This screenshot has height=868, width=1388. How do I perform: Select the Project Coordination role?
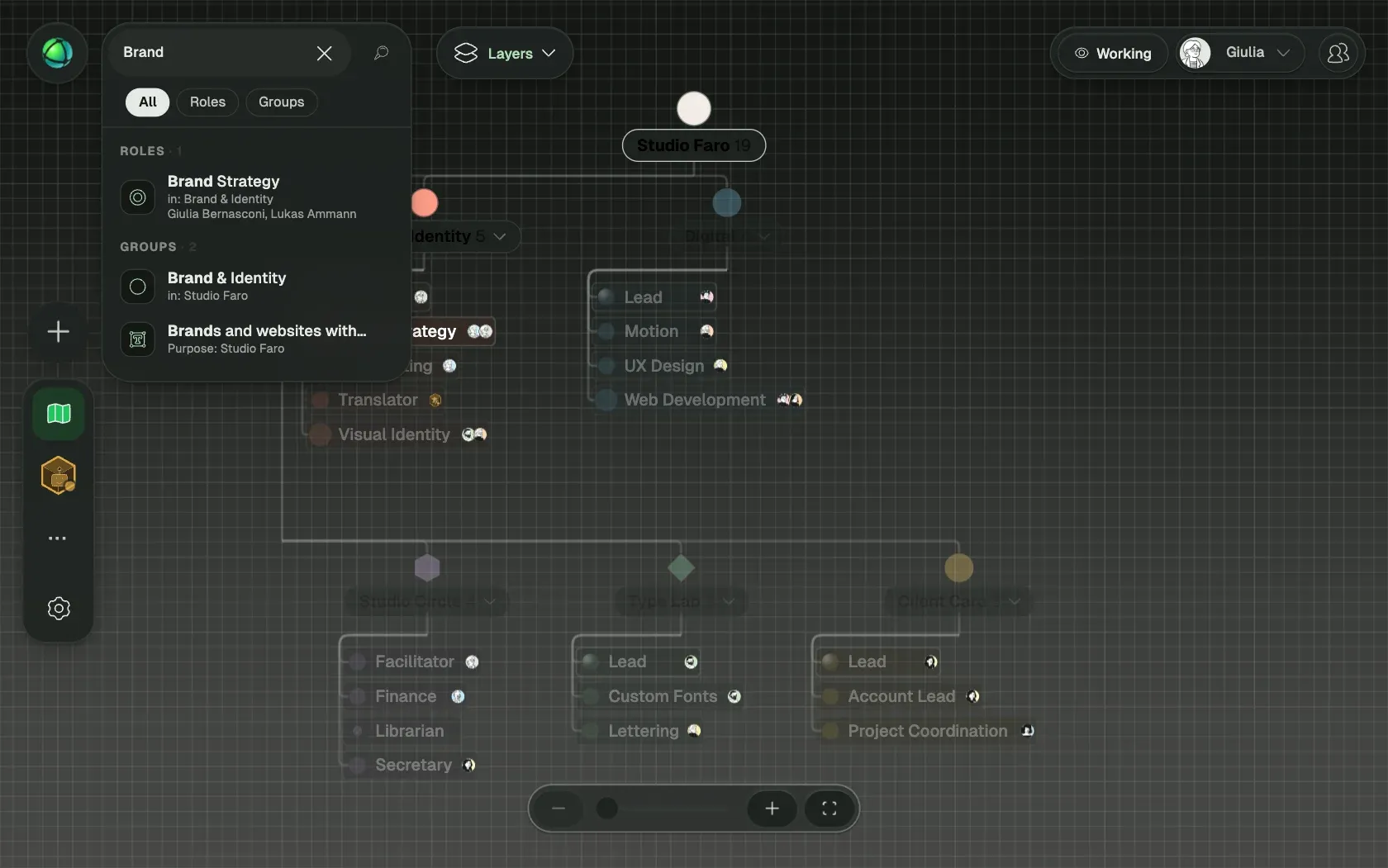pos(927,731)
